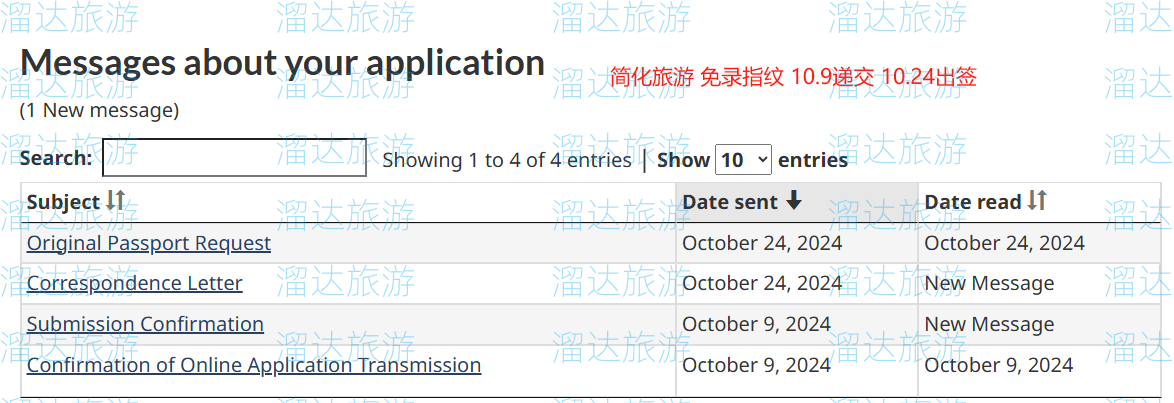The height and width of the screenshot is (403, 1174).
Task: Click the Showing 1 to 4 entries text
Action: [507, 160]
